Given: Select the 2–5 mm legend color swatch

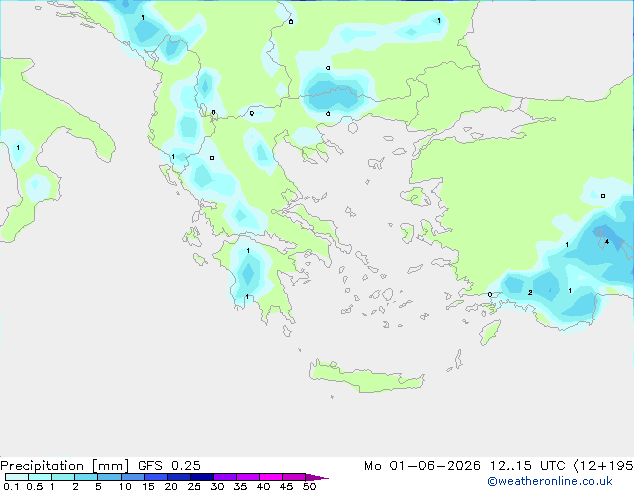Looking at the screenshot, I should (86, 477).
